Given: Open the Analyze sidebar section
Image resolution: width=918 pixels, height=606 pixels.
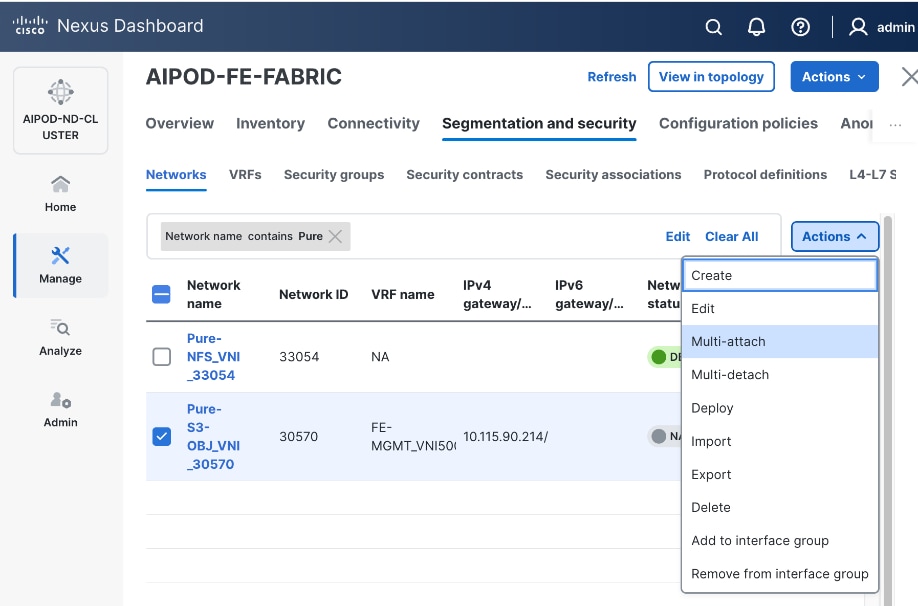Looking at the screenshot, I should pyautogui.click(x=60, y=337).
